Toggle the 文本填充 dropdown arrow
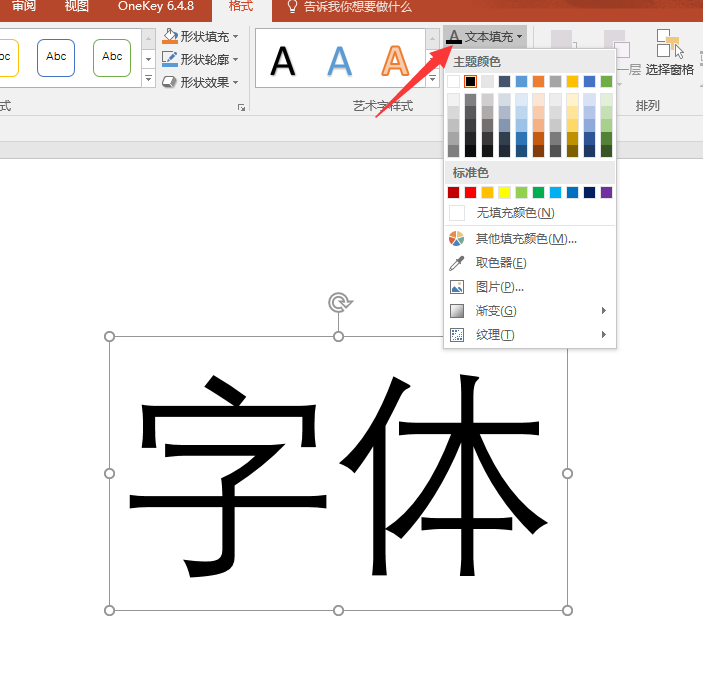Image resolution: width=703 pixels, height=681 pixels. click(519, 37)
